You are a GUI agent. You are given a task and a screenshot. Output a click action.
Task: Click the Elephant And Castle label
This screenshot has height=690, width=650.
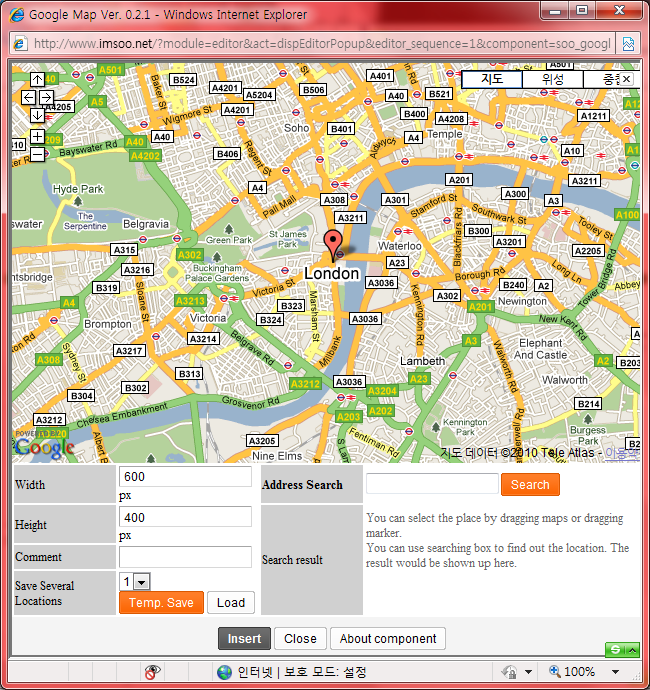click(540, 349)
